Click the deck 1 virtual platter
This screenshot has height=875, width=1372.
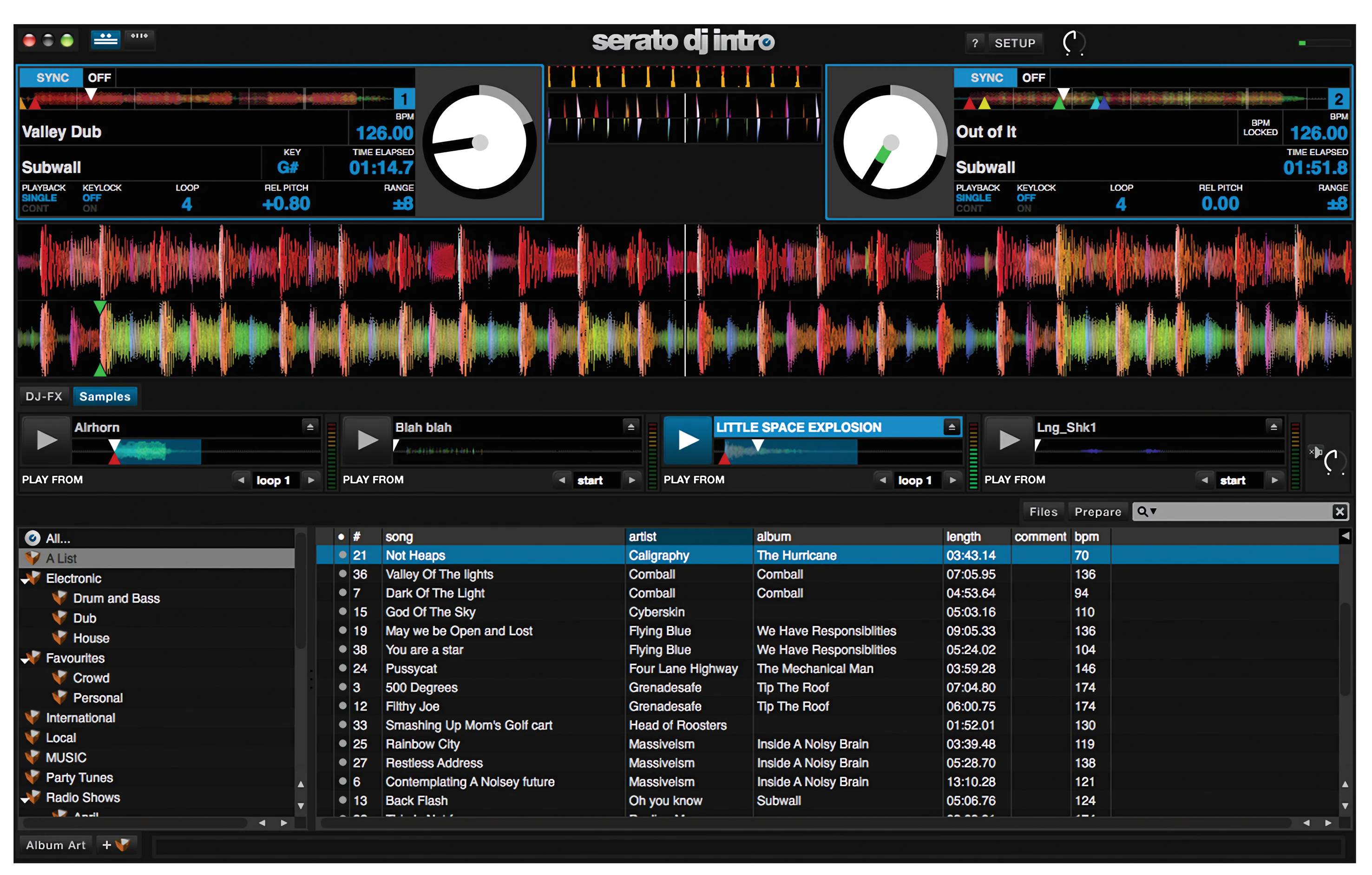coord(480,142)
